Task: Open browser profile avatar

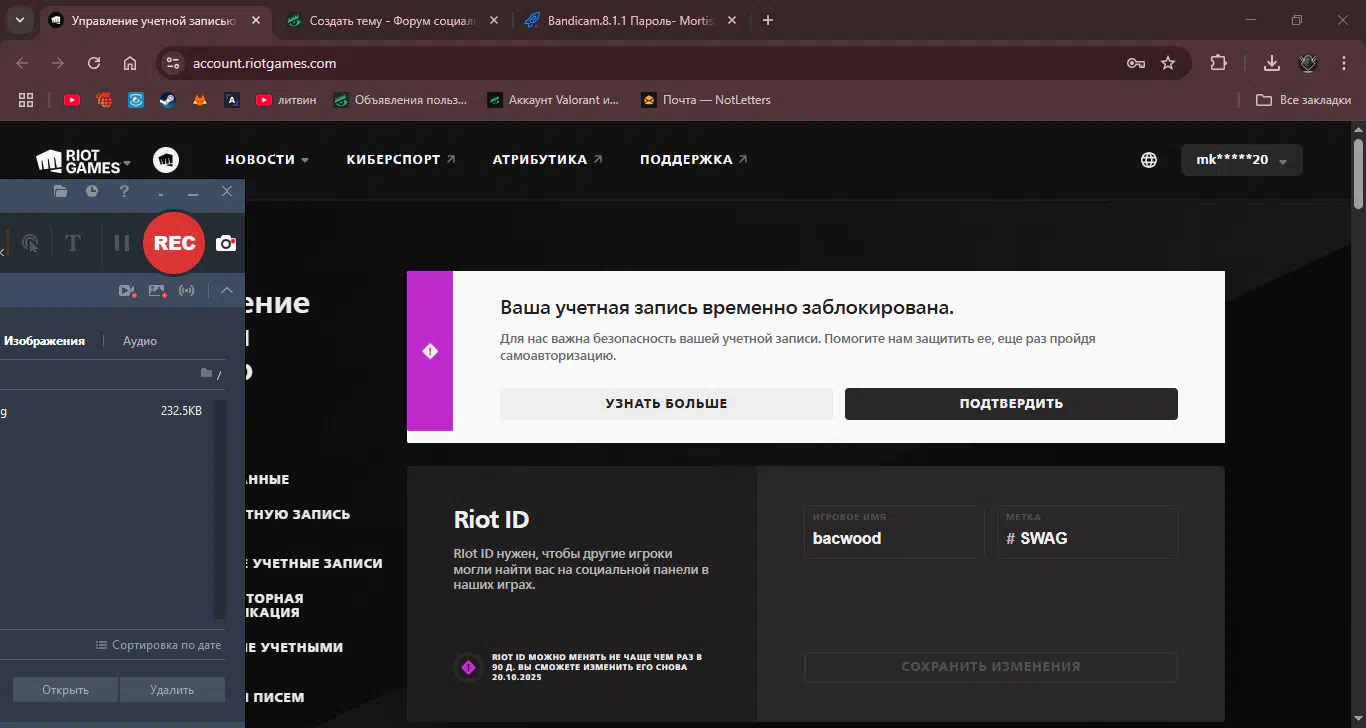Action: click(x=1308, y=63)
